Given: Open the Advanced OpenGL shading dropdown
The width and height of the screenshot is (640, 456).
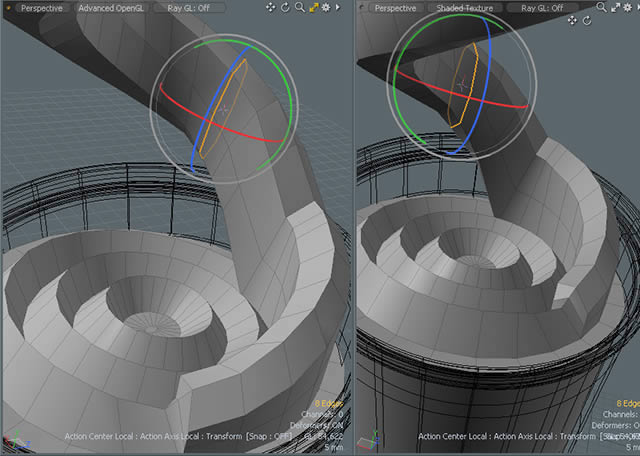Looking at the screenshot, I should click(x=111, y=8).
